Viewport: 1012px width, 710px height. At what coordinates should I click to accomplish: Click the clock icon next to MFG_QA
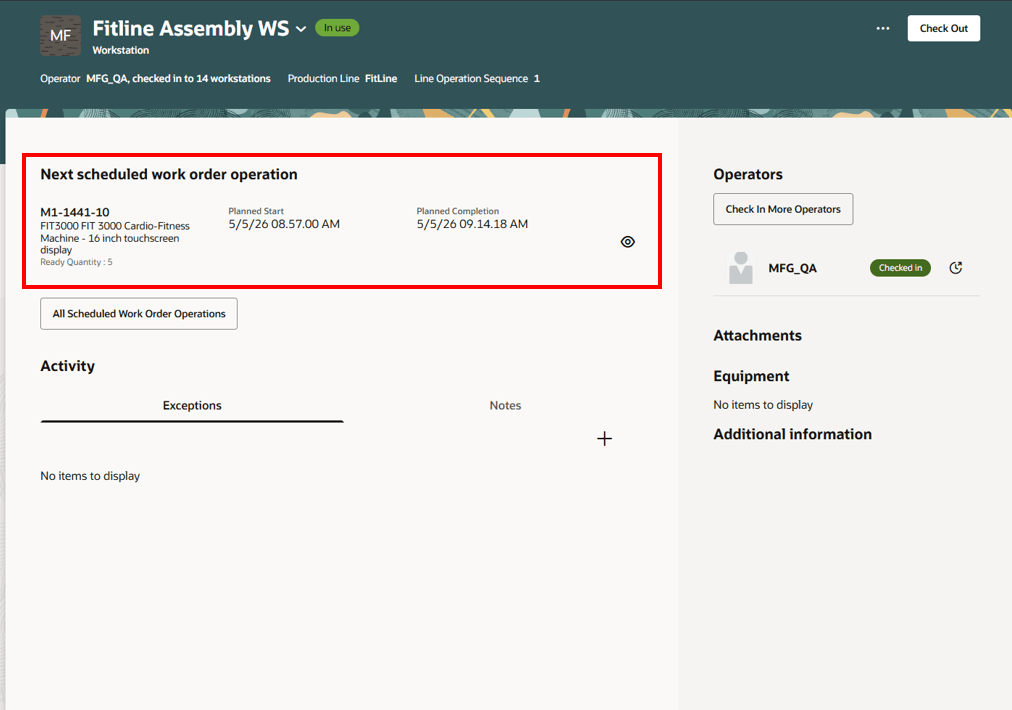[956, 268]
